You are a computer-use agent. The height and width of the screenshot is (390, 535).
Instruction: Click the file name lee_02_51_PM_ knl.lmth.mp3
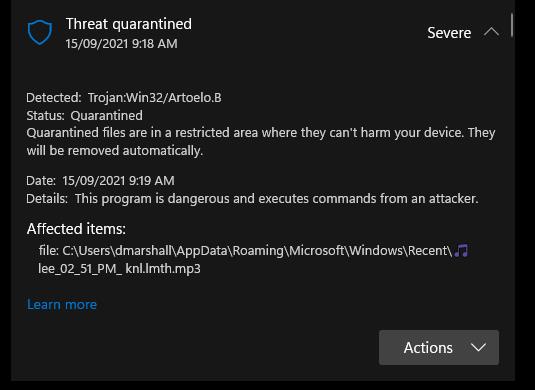click(119, 269)
